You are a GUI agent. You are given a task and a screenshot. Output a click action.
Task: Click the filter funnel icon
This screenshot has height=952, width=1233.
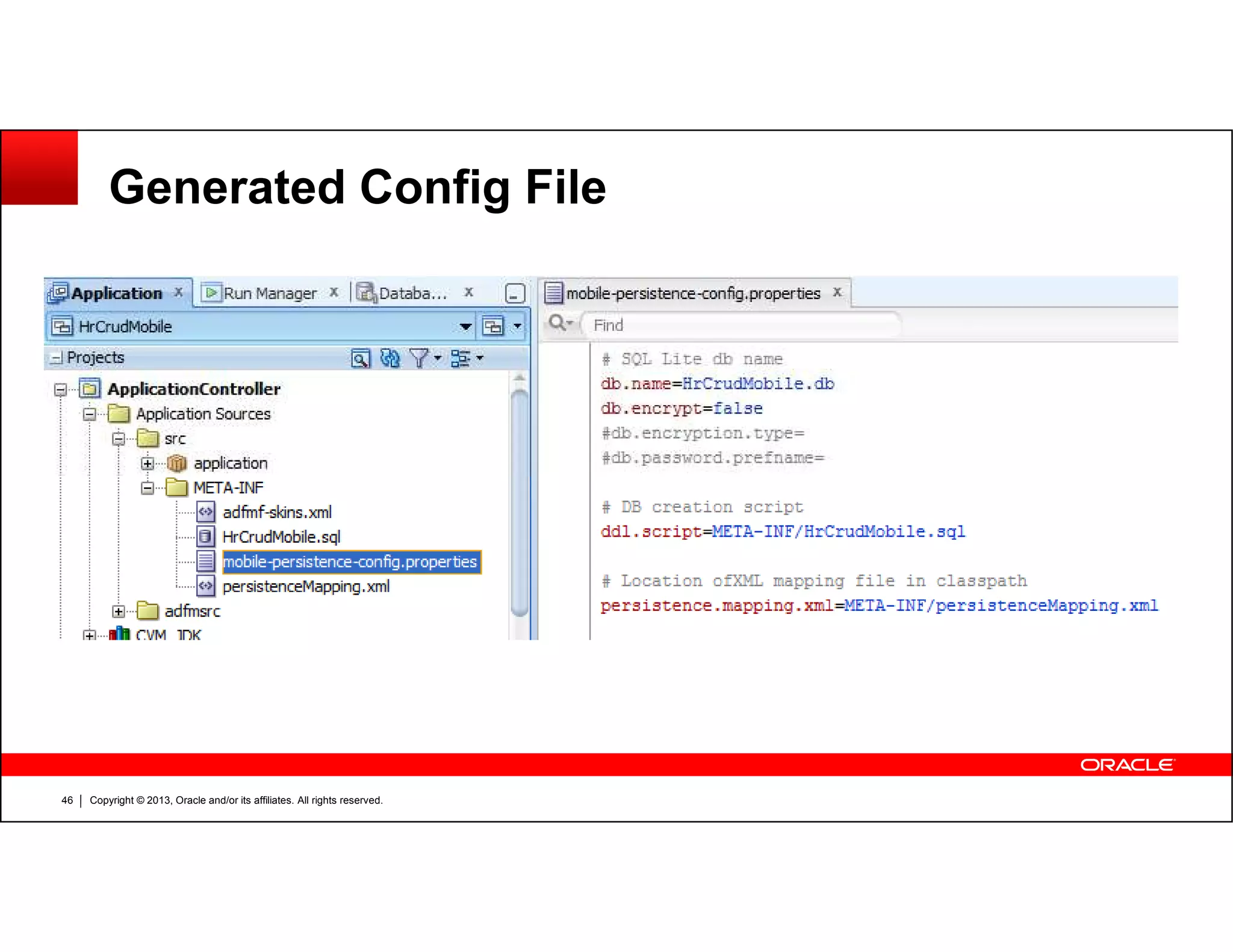tap(419, 359)
